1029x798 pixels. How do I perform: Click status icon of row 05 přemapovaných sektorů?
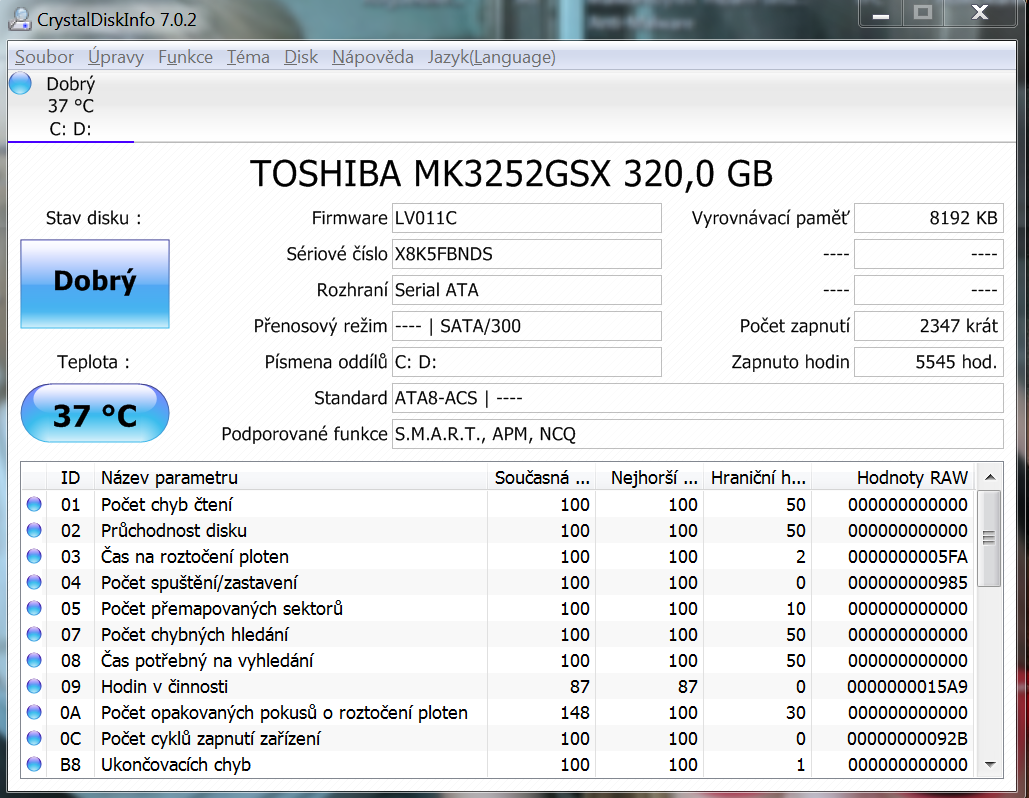coord(34,608)
